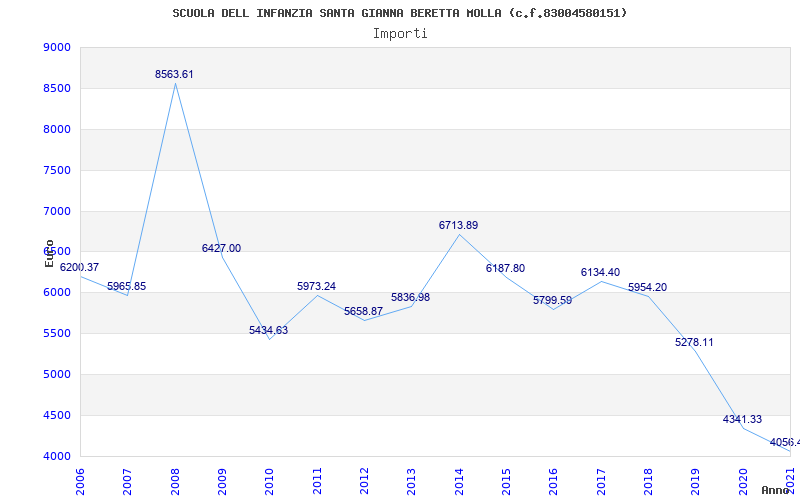Select the 5799.50 value for 2016

552,301
